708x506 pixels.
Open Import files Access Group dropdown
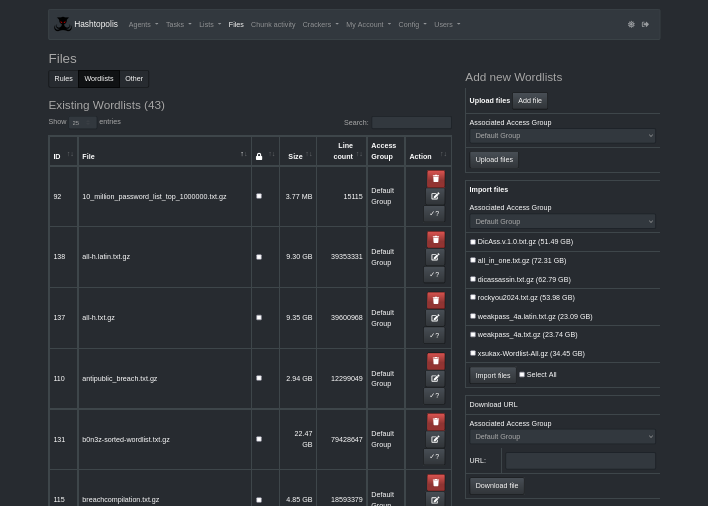(562, 222)
